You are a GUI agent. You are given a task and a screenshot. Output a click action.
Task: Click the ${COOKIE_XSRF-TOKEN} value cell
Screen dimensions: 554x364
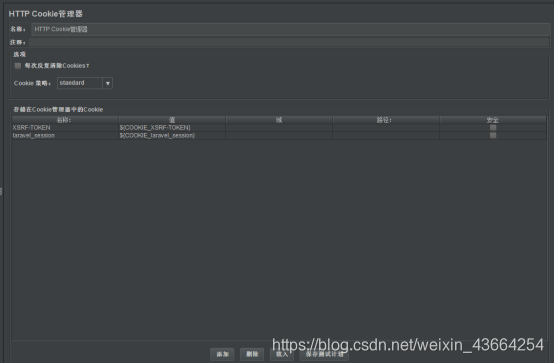tap(172, 128)
